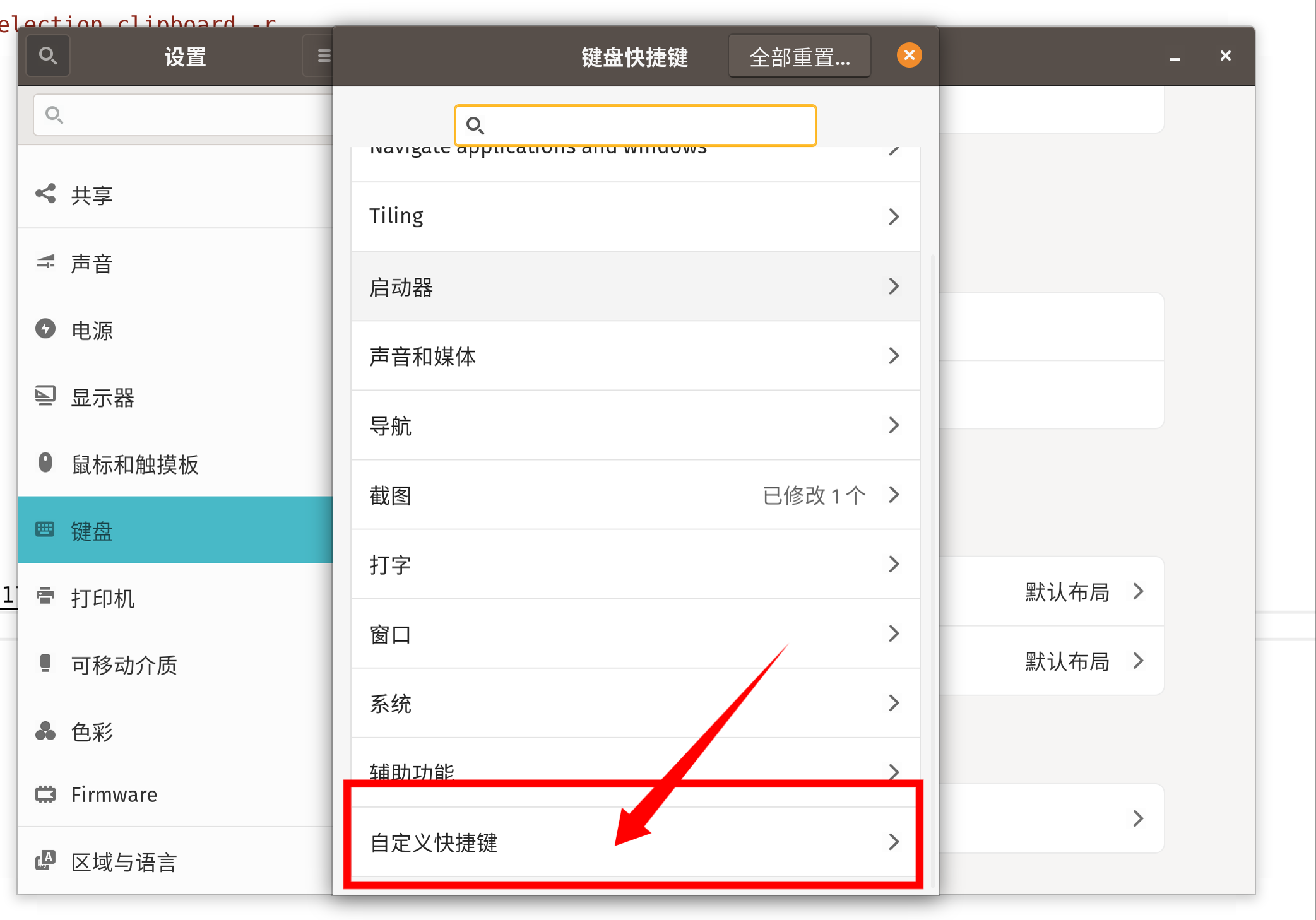This screenshot has height=920, width=1316.
Task: Click the language icon beside 区域与语言
Action: click(45, 860)
